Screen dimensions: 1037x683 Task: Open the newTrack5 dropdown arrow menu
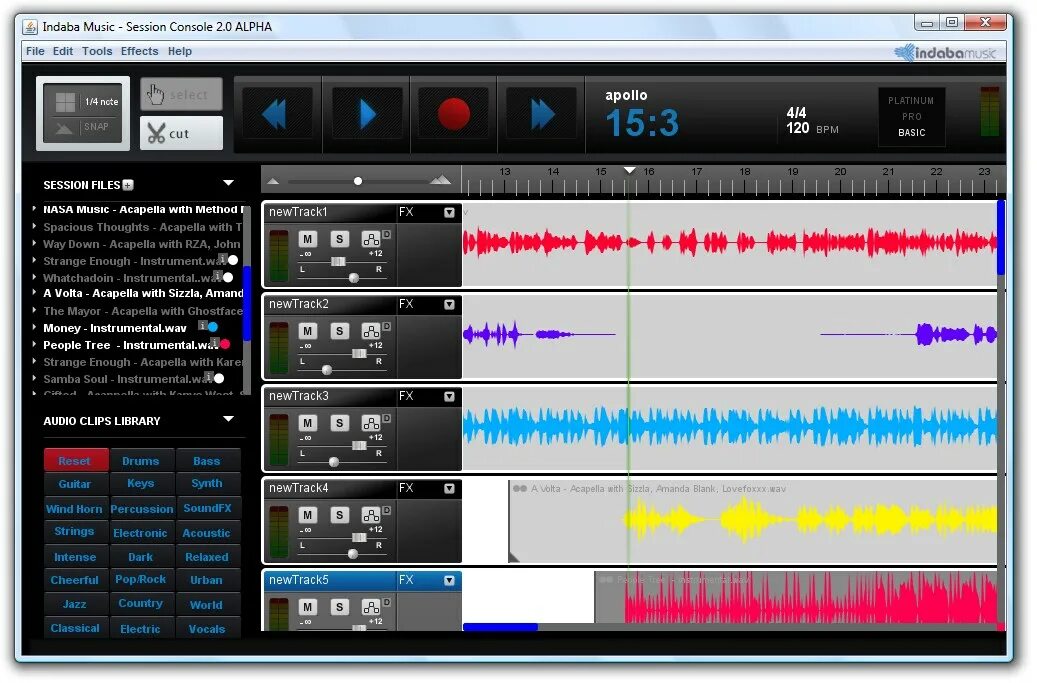click(x=451, y=582)
